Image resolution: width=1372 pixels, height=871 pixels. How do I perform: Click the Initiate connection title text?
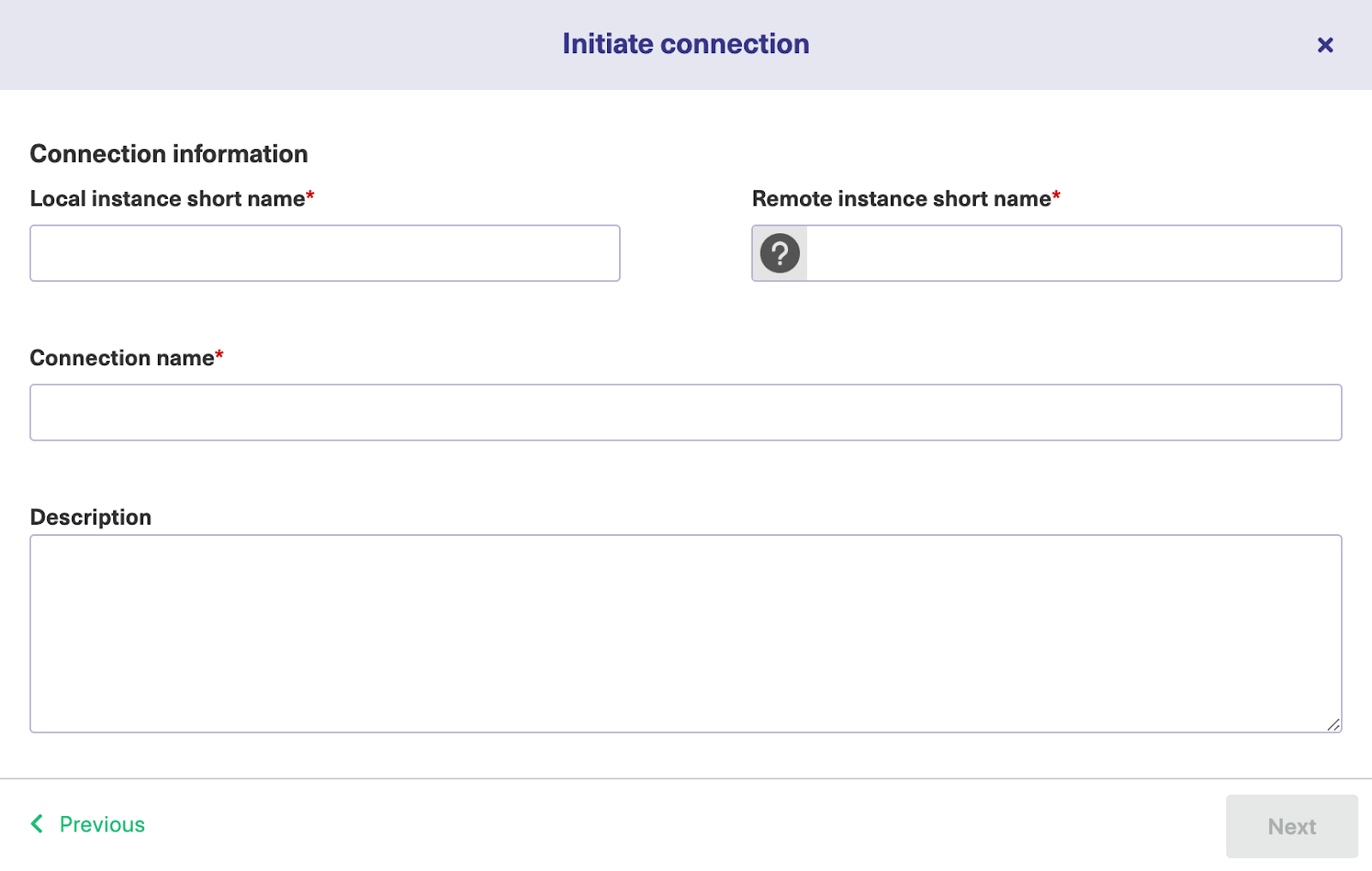(685, 45)
